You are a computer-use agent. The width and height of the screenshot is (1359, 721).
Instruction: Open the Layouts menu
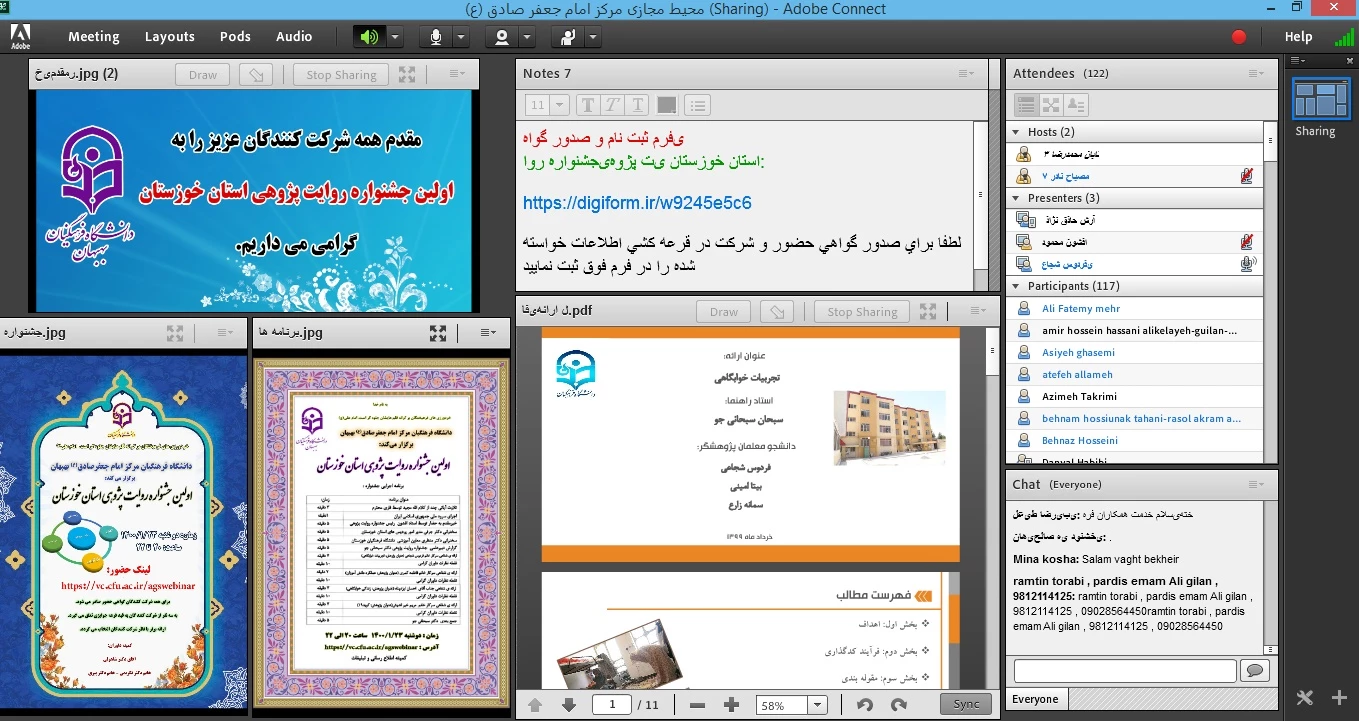[x=169, y=37]
